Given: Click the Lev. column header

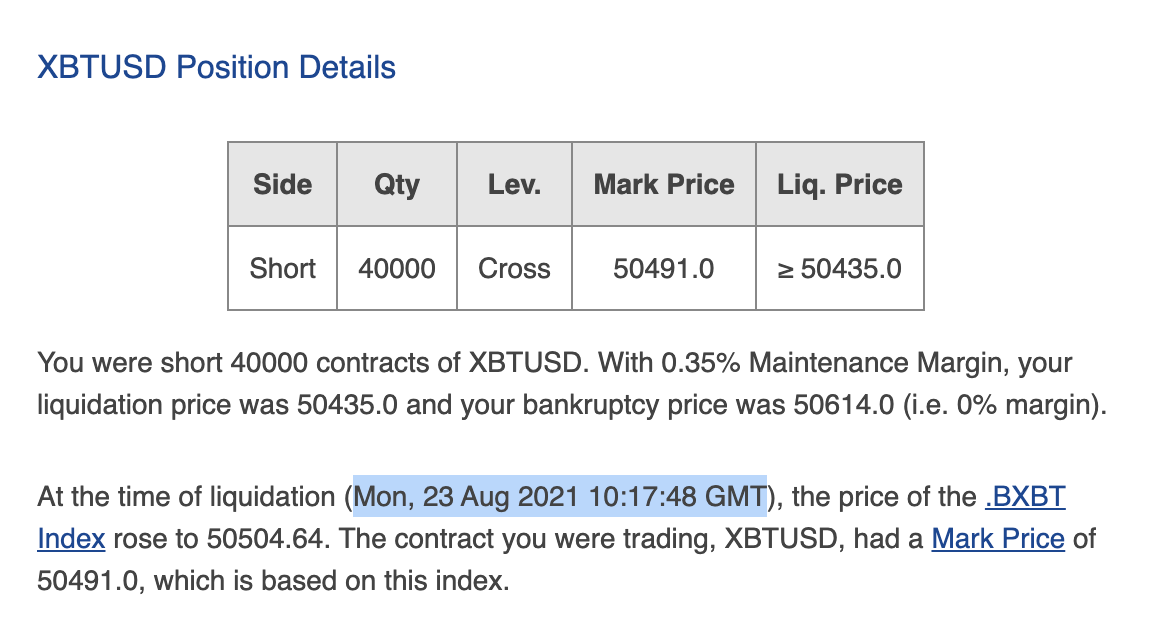Looking at the screenshot, I should point(515,184).
